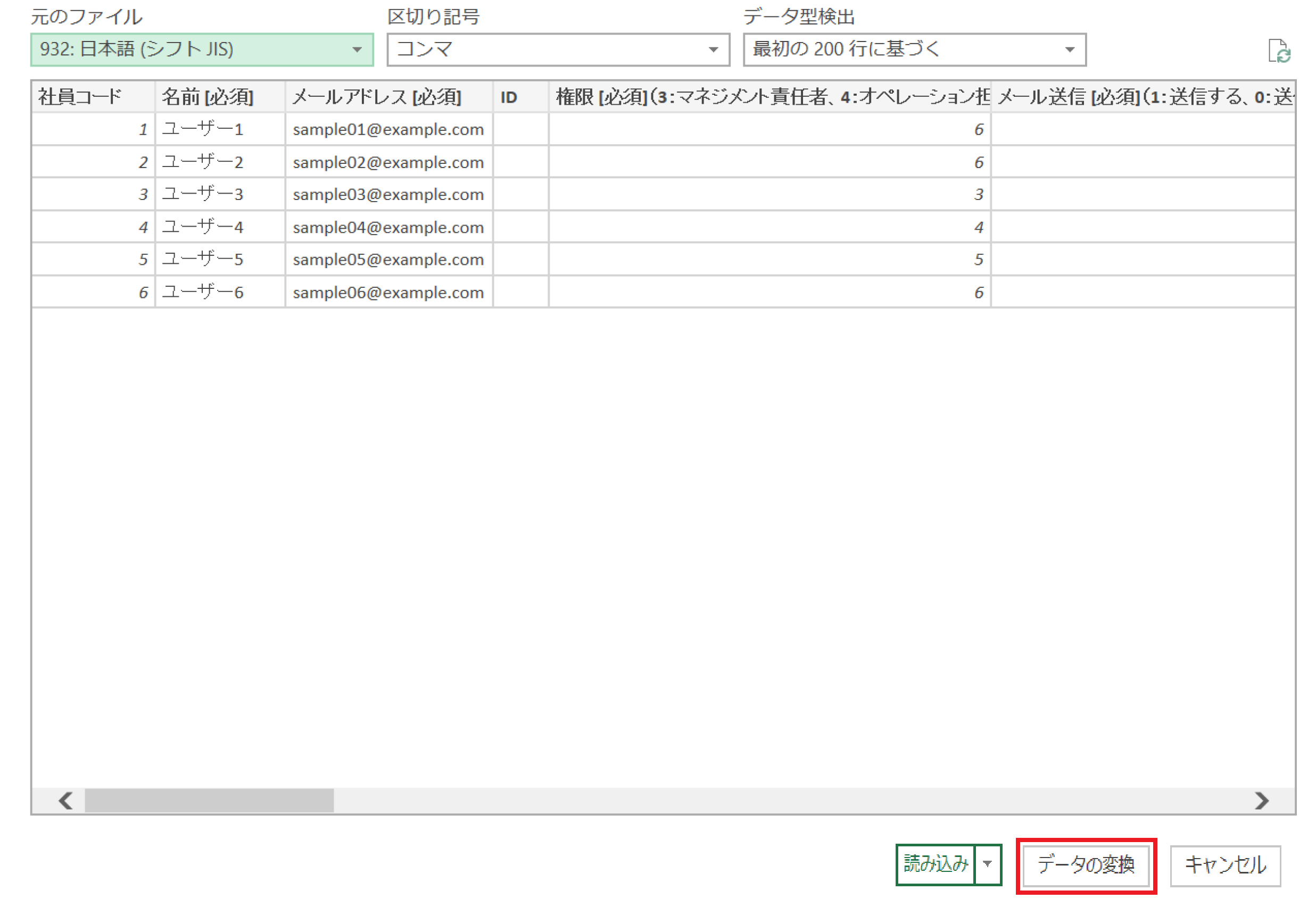Select the 名前 [必須] column header
This screenshot has height=907, width=1316.
[208, 97]
